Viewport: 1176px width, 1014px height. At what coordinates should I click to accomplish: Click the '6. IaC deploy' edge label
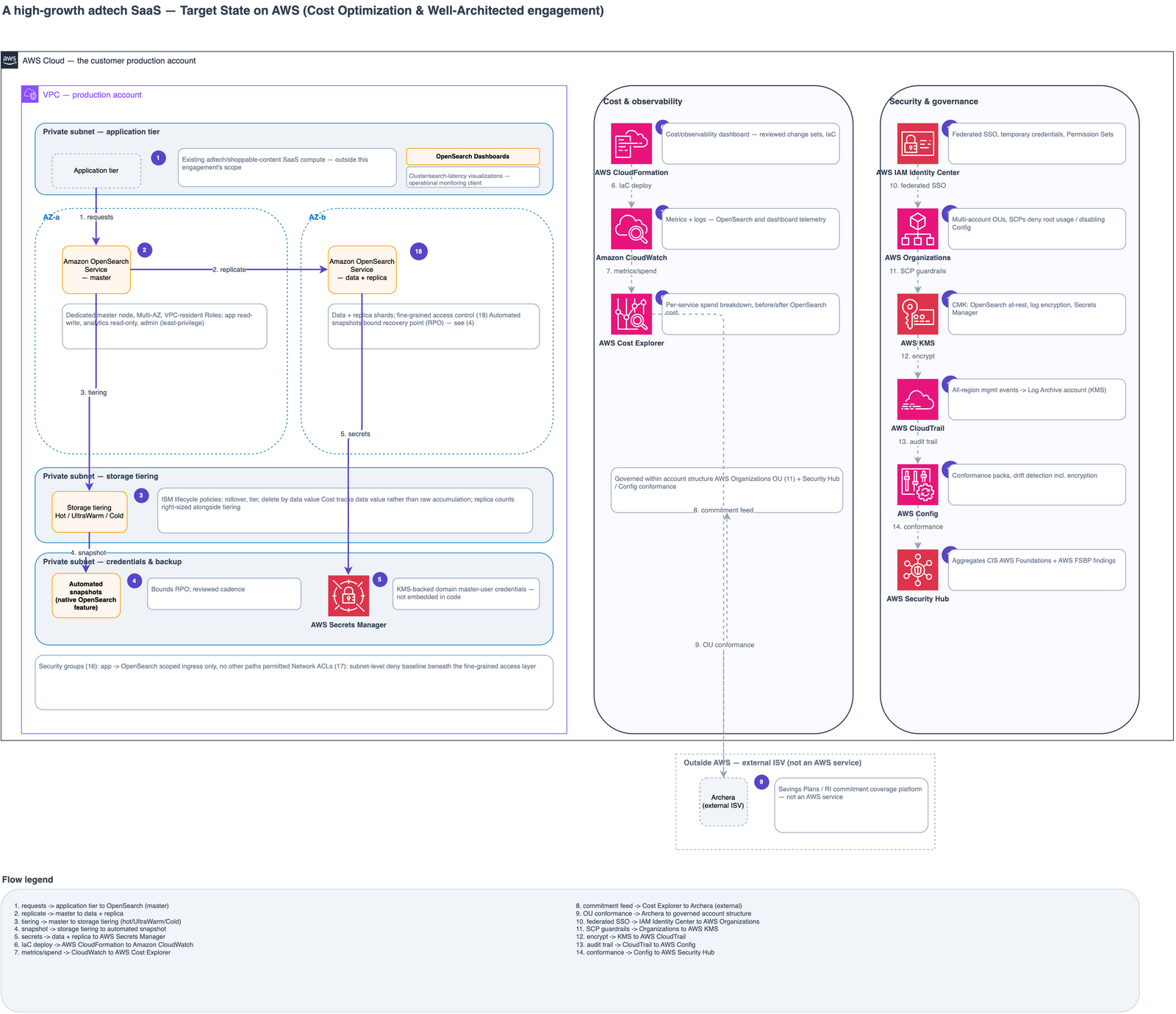pos(631,186)
